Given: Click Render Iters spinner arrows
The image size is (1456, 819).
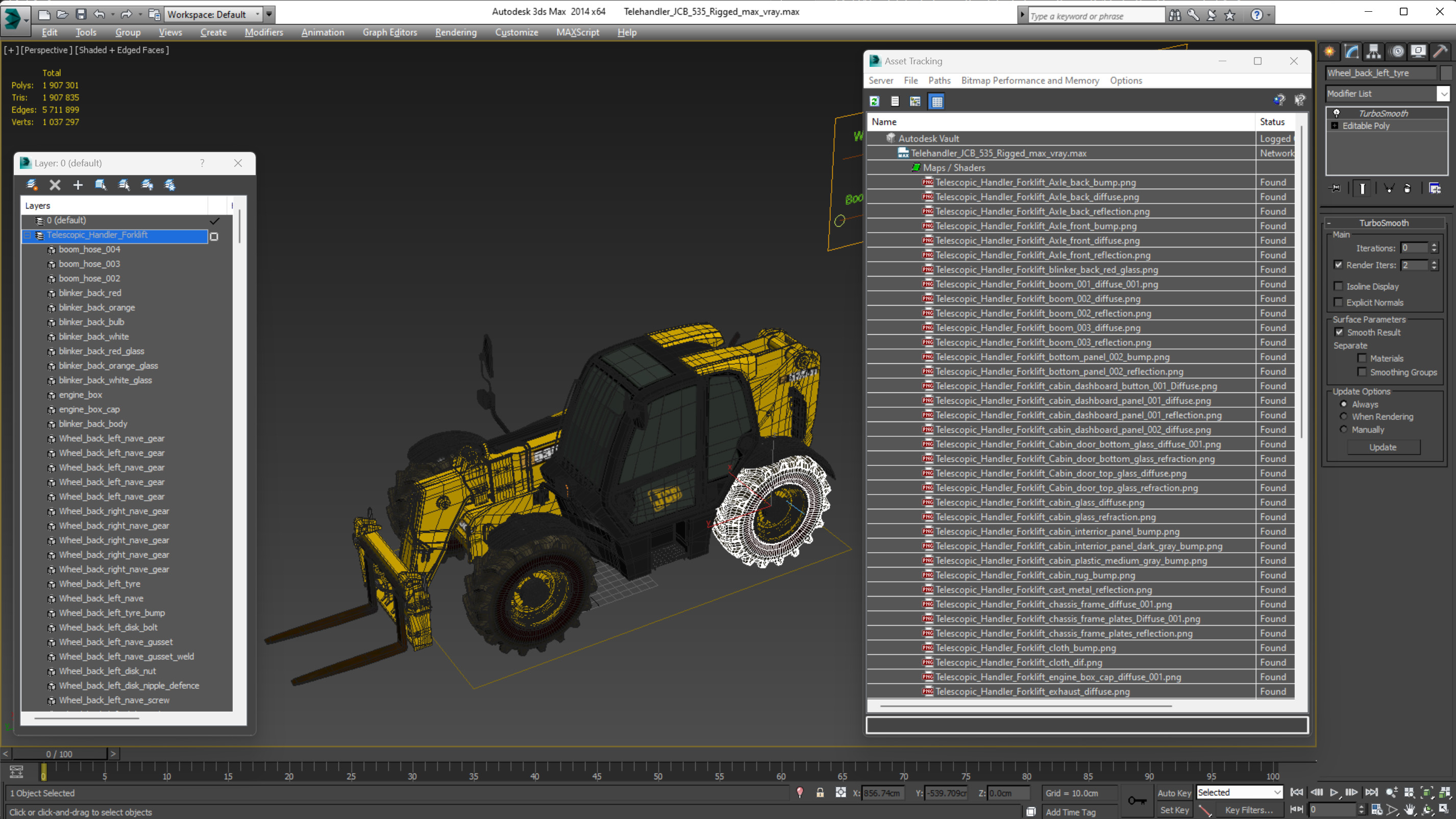Looking at the screenshot, I should click(x=1434, y=265).
